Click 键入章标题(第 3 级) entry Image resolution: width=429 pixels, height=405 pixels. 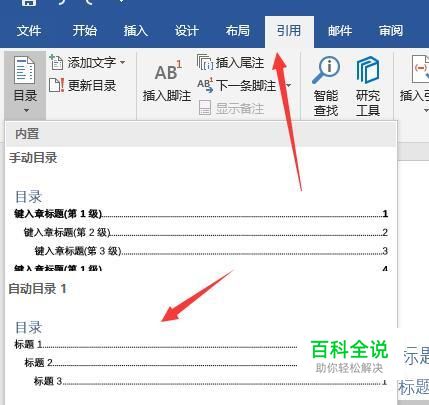pos(211,251)
